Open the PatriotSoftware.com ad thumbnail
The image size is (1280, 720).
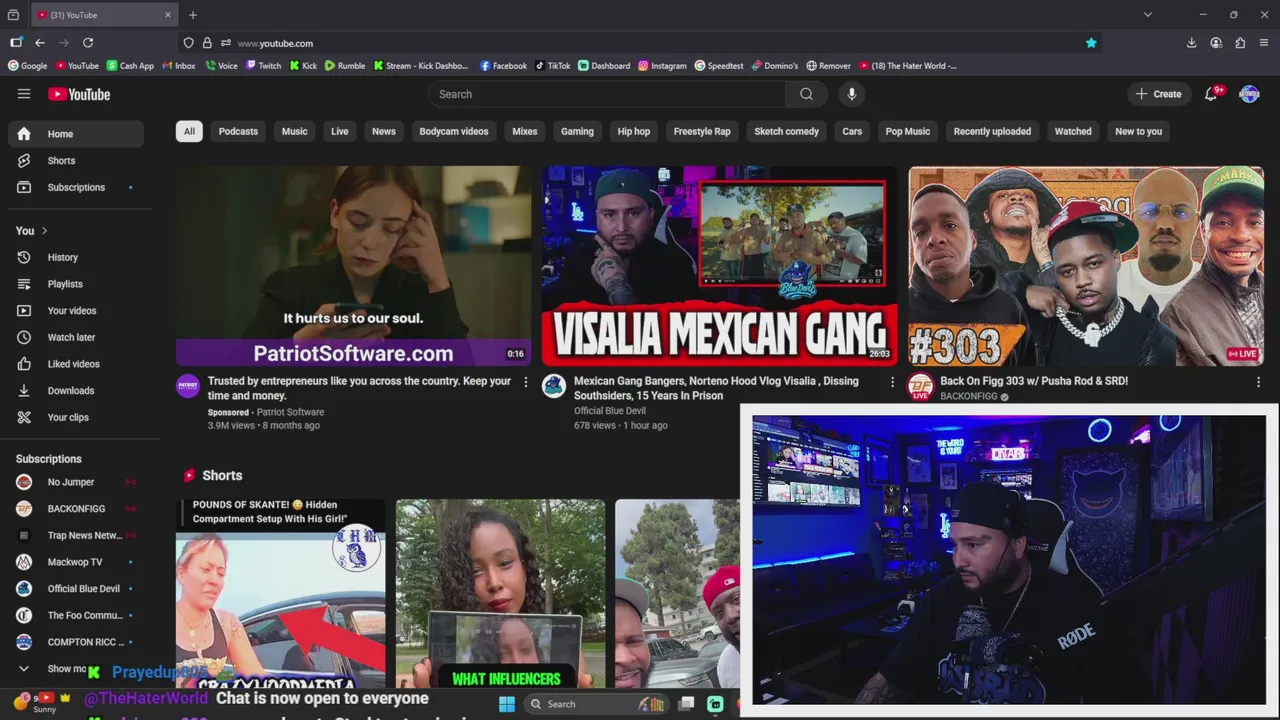pyautogui.click(x=353, y=266)
